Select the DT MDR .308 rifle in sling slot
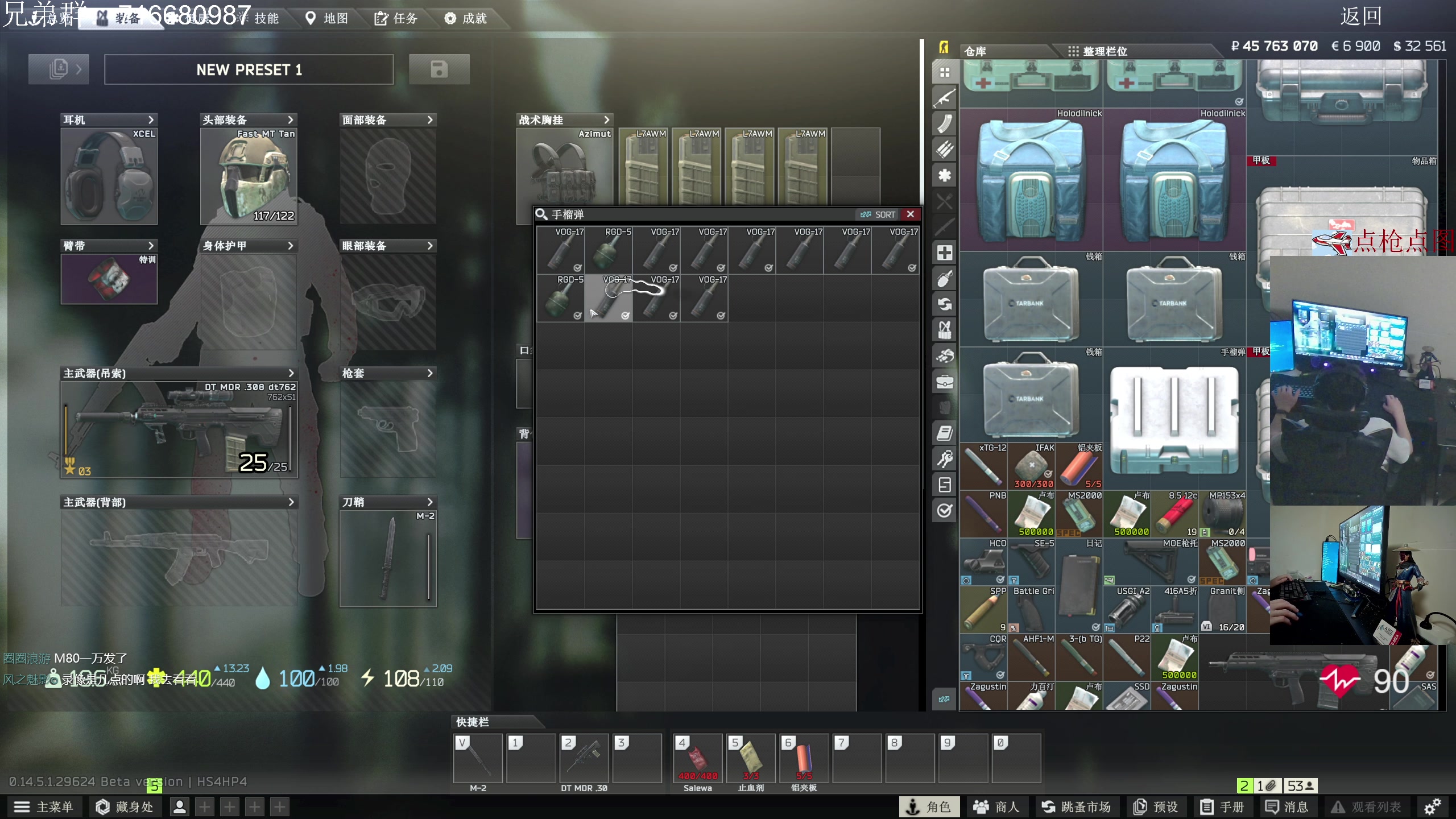 click(179, 429)
